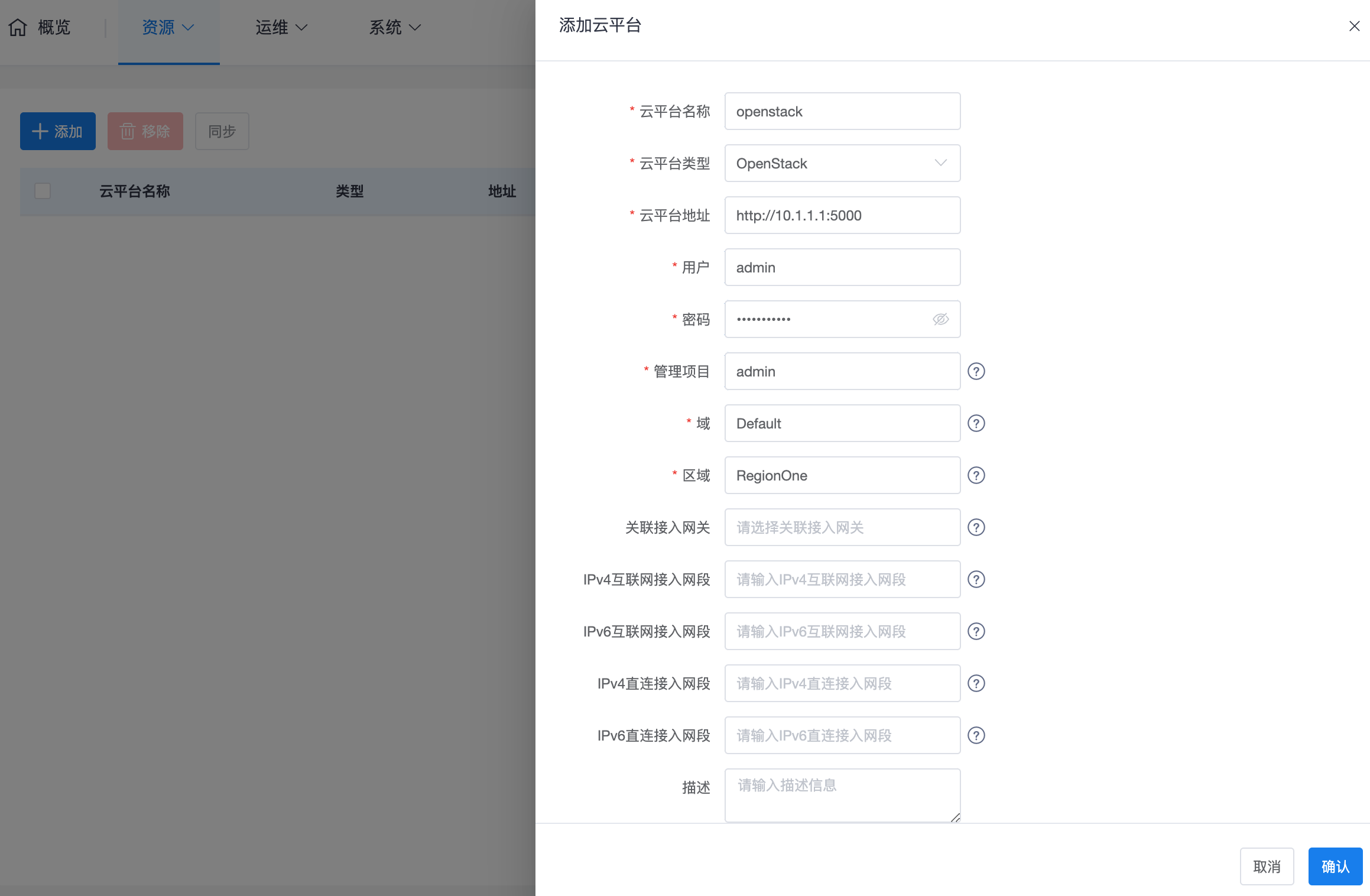Open help icon beside 域 field
The image size is (1370, 896).
pyautogui.click(x=976, y=423)
